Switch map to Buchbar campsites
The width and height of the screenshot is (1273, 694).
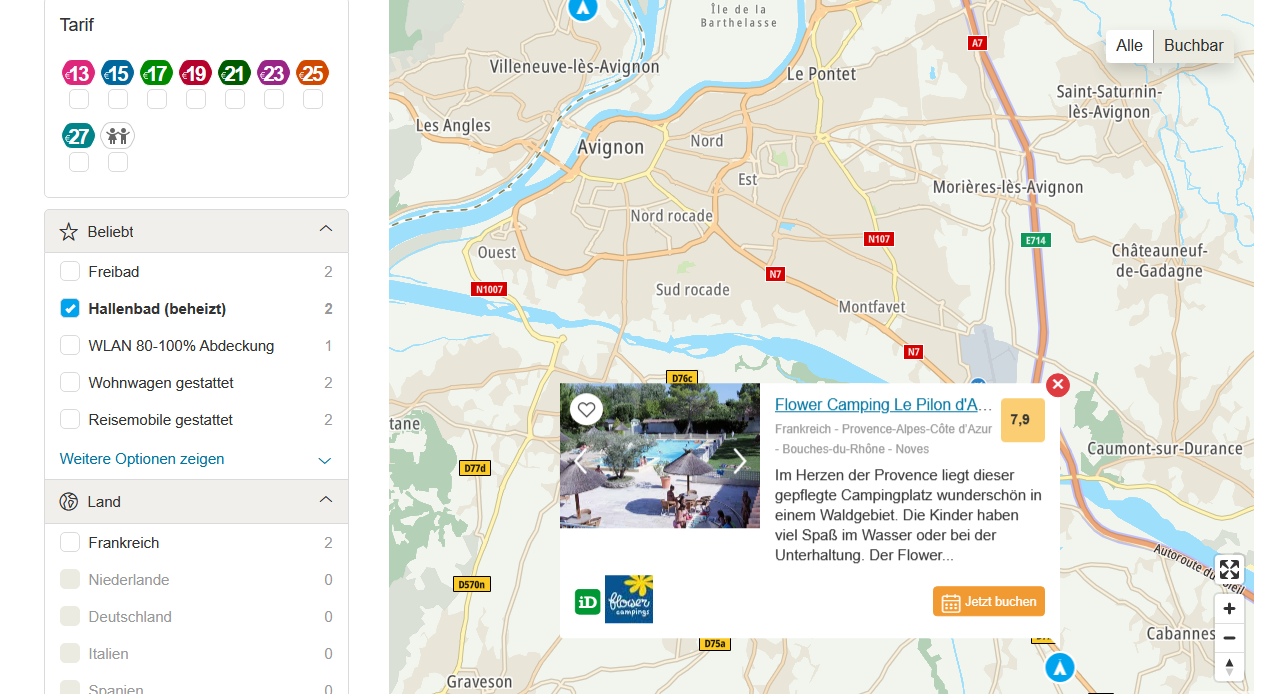[1193, 46]
